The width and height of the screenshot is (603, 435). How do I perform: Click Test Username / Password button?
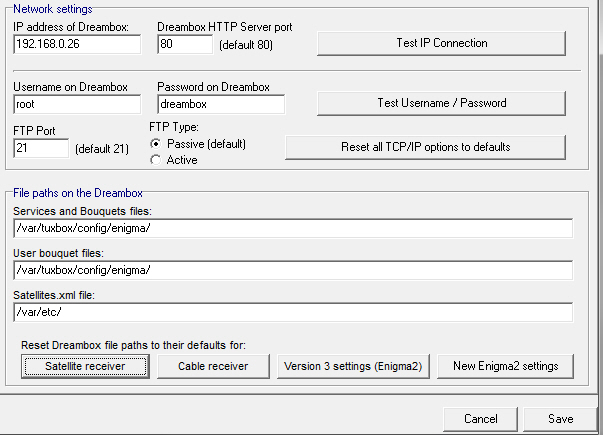[441, 103]
